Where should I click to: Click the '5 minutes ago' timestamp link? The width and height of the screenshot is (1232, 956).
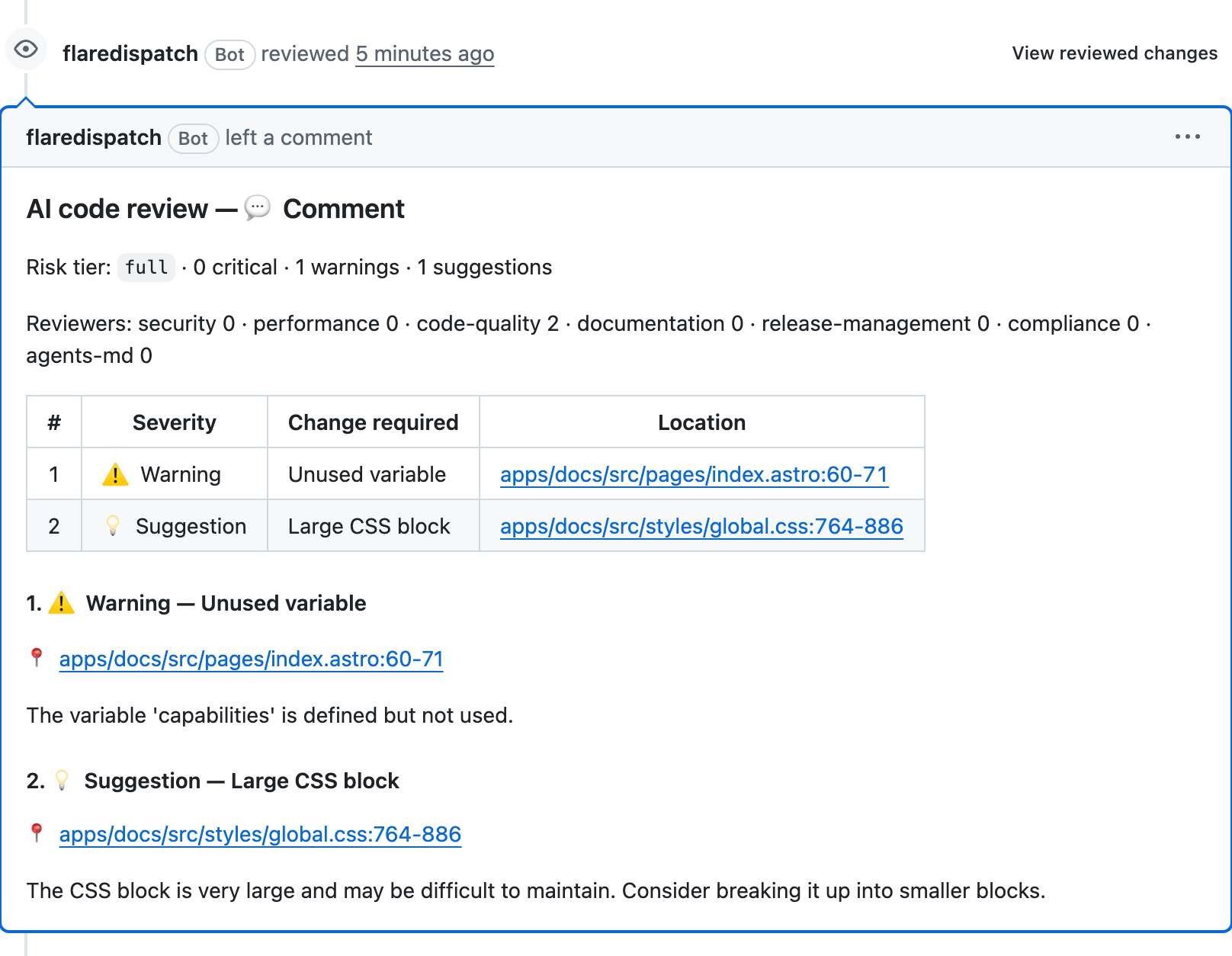425,53
